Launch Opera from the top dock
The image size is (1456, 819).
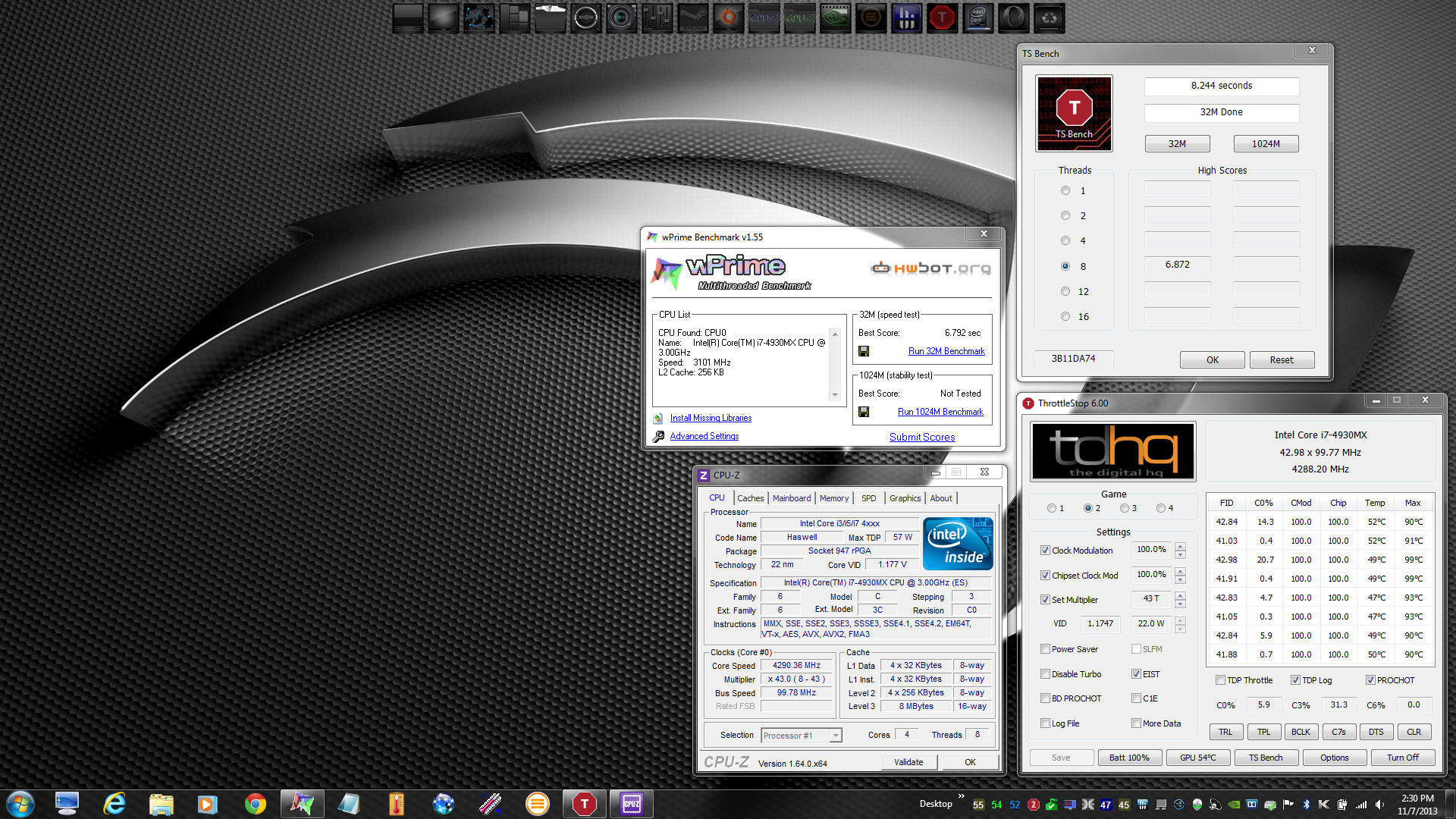1013,17
